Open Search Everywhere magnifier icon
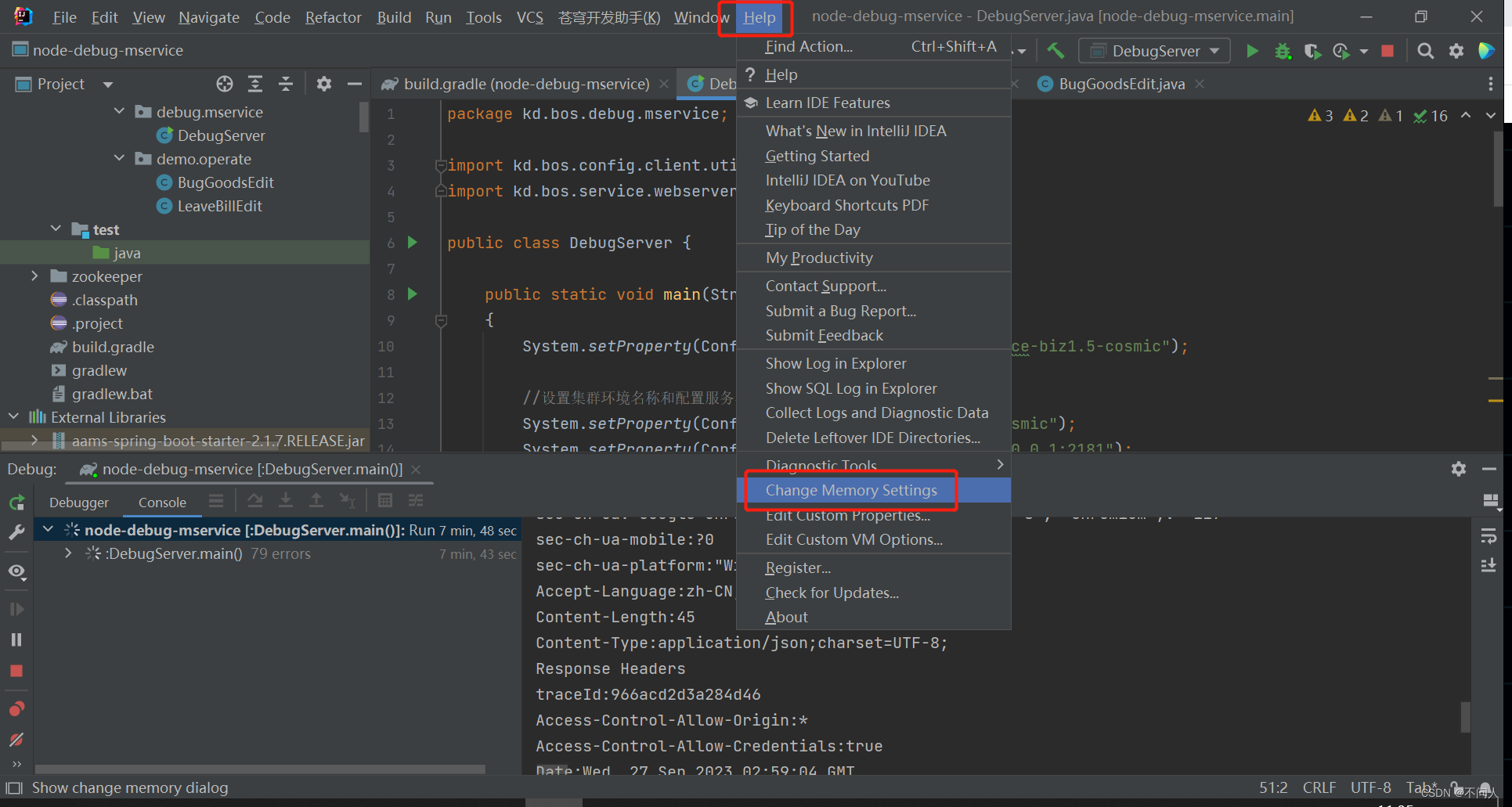This screenshot has width=1512, height=807. click(x=1425, y=50)
